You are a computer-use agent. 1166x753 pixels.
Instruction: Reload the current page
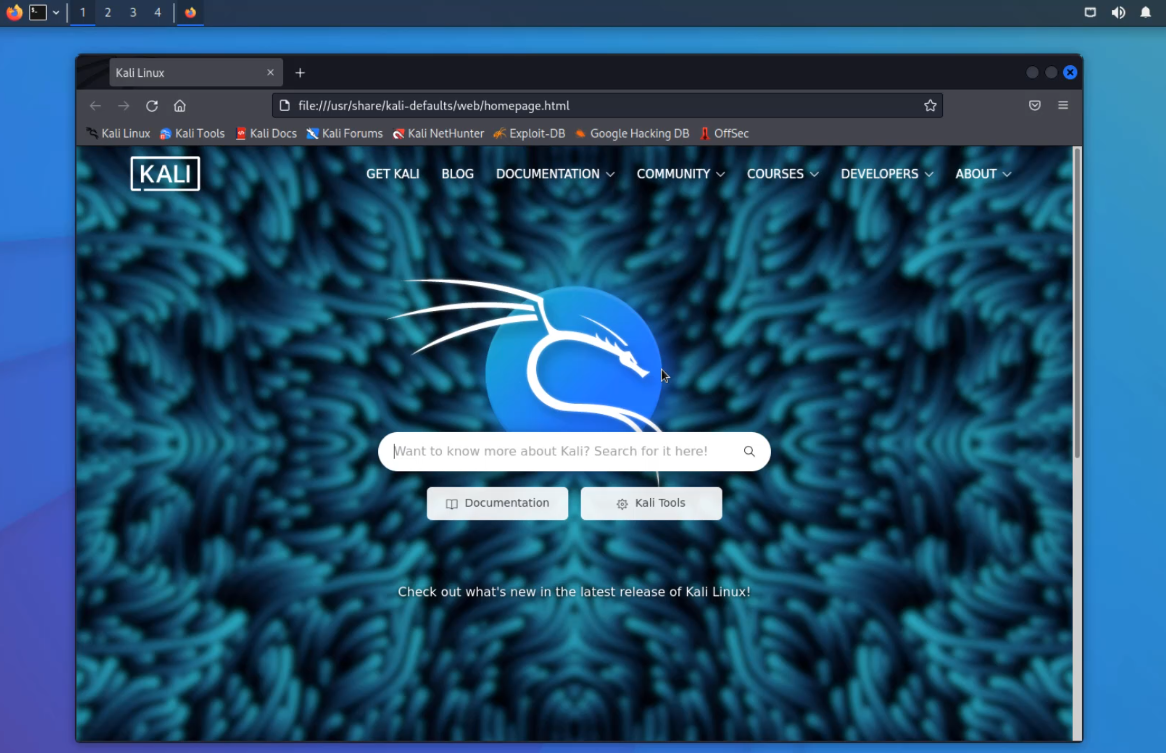coord(152,106)
